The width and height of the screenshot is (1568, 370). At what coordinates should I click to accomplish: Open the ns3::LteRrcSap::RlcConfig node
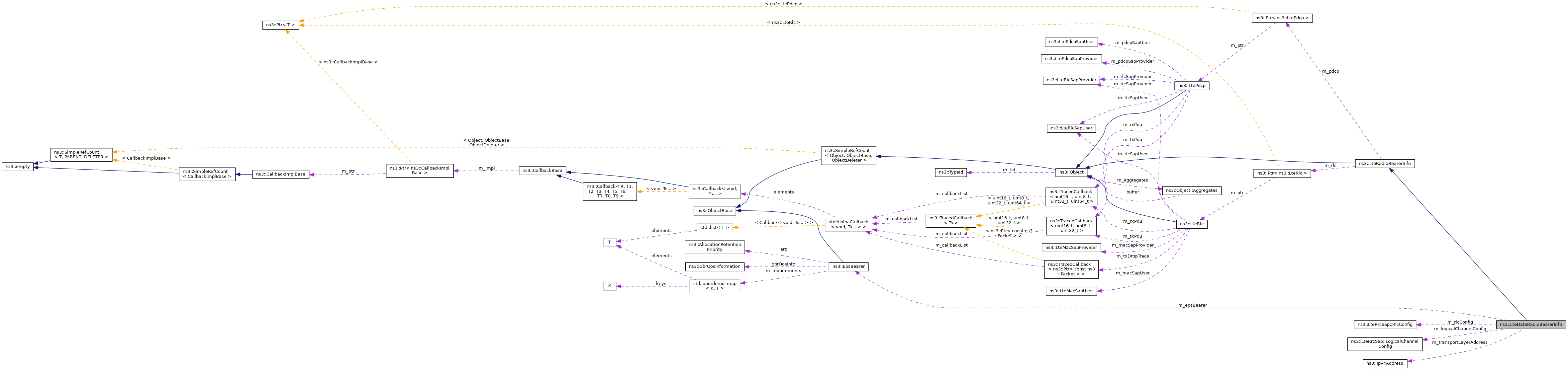tap(1385, 325)
